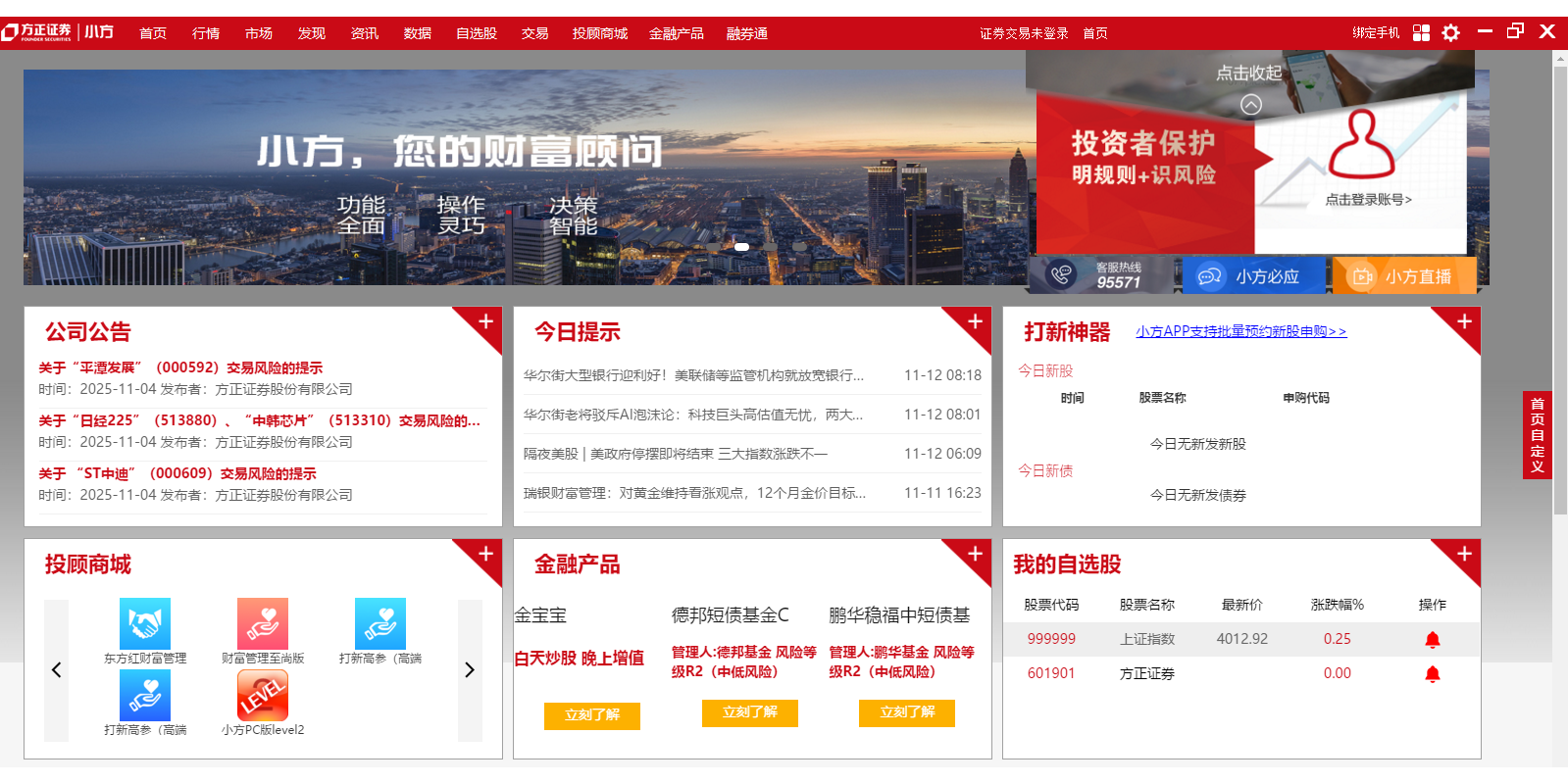Toggle alert bell for 方正证券
The image size is (1568, 784).
tap(1432, 673)
